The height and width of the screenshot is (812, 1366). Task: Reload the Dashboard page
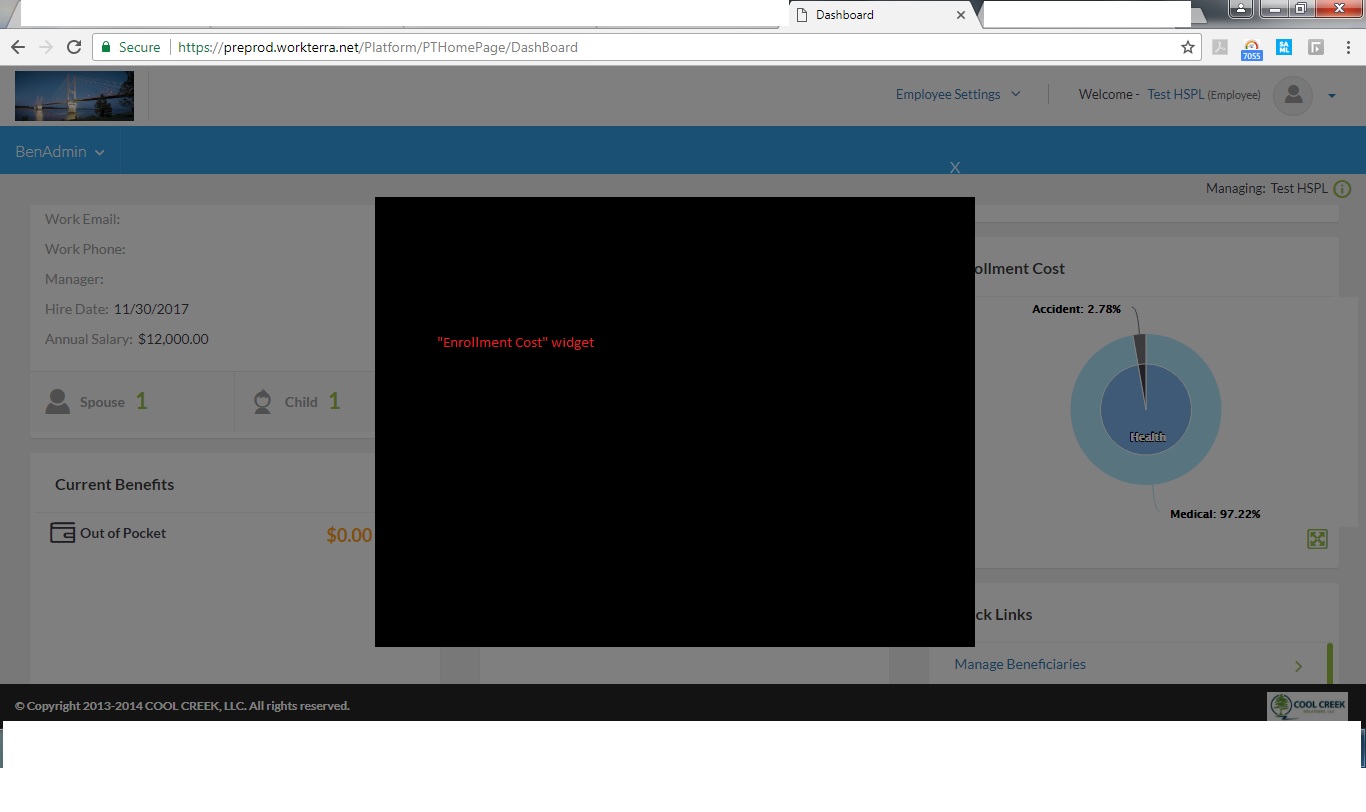[73, 47]
